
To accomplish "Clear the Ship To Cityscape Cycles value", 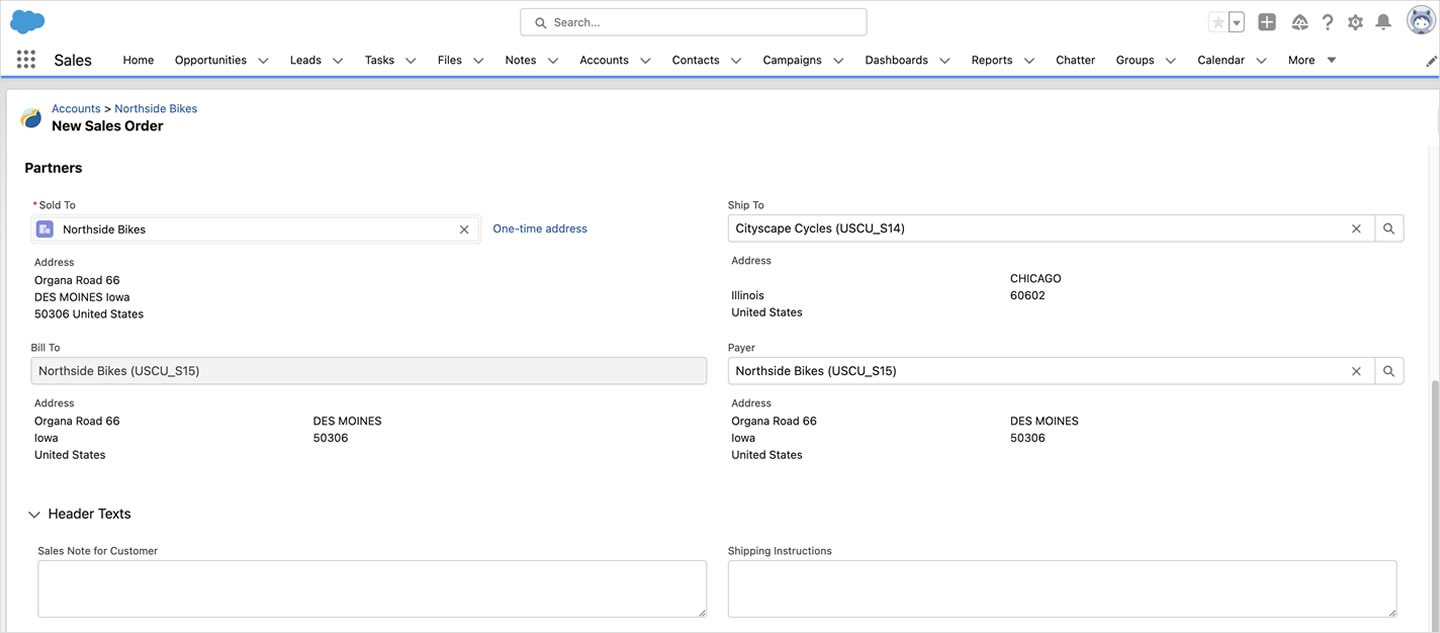I will [x=1356, y=229].
